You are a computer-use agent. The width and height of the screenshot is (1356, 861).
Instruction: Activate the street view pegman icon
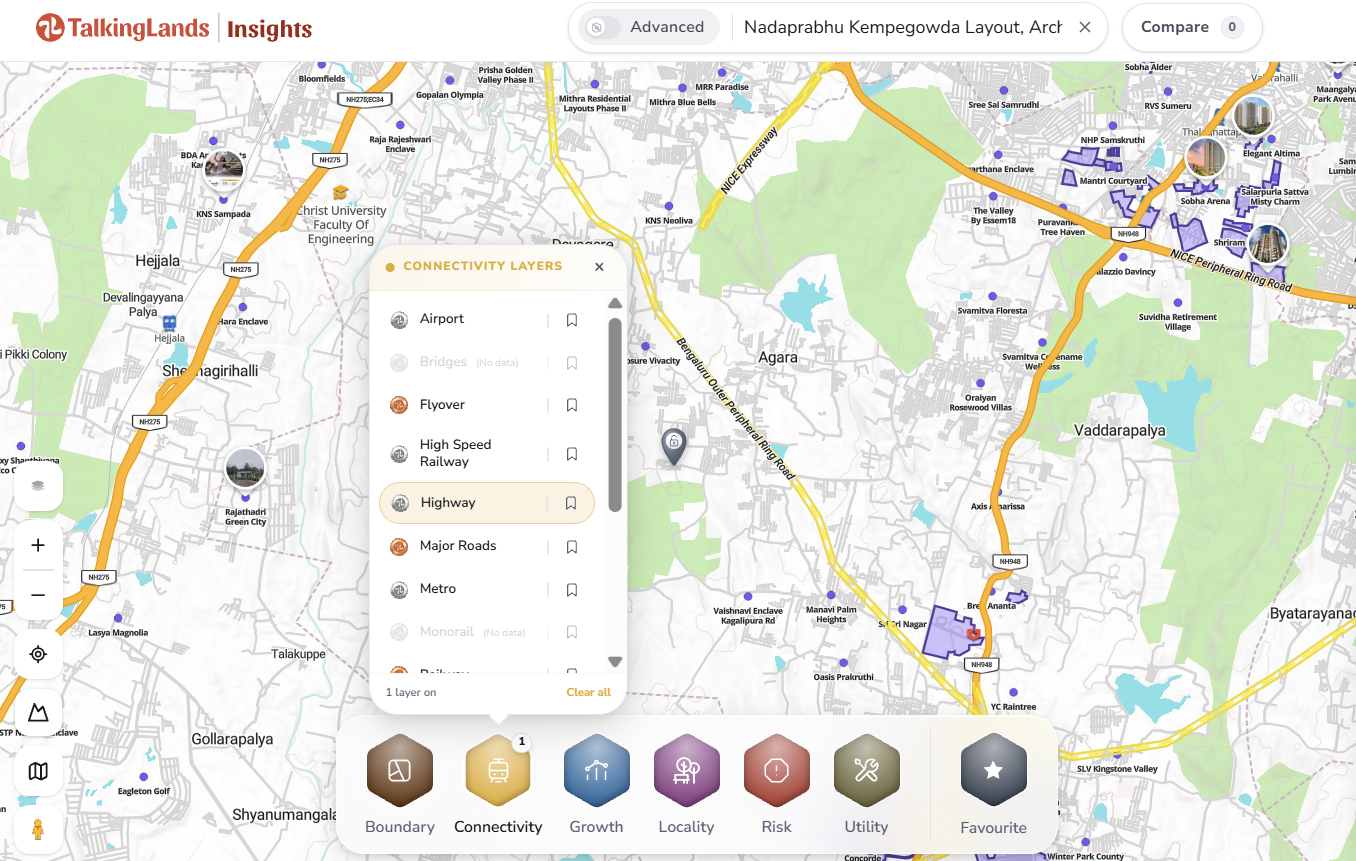[38, 829]
